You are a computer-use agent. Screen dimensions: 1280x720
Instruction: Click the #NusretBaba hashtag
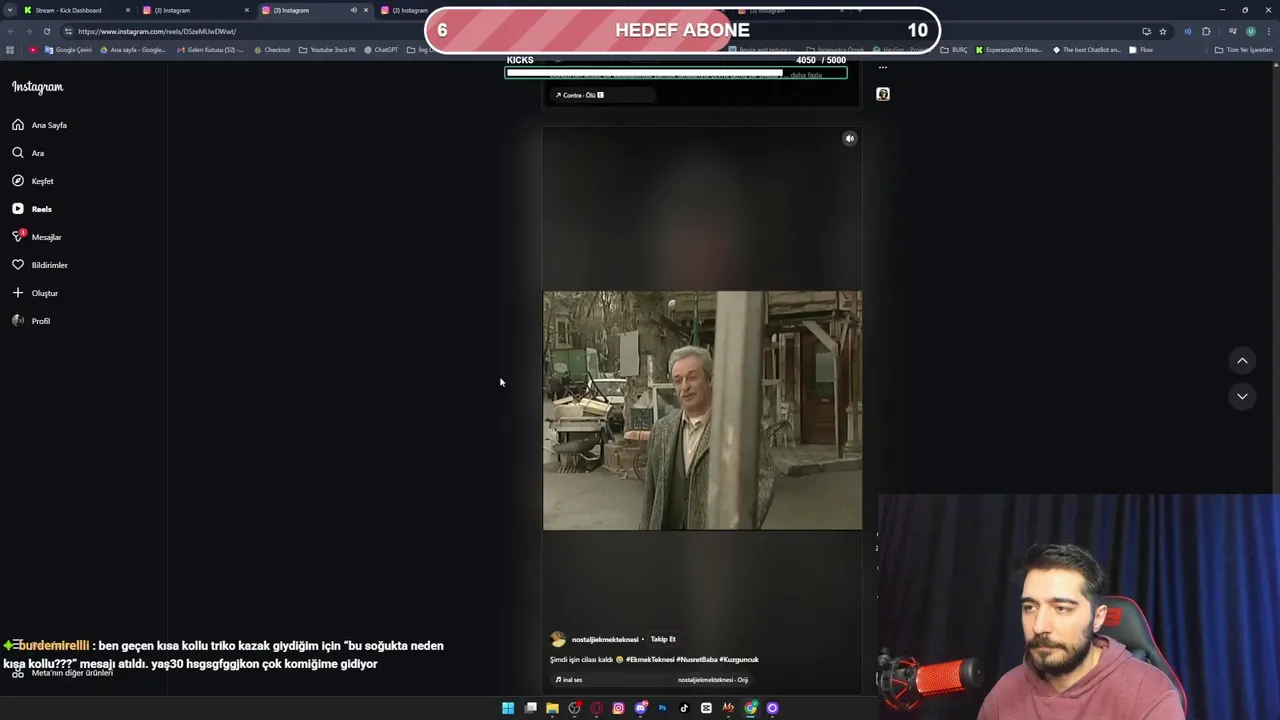697,659
